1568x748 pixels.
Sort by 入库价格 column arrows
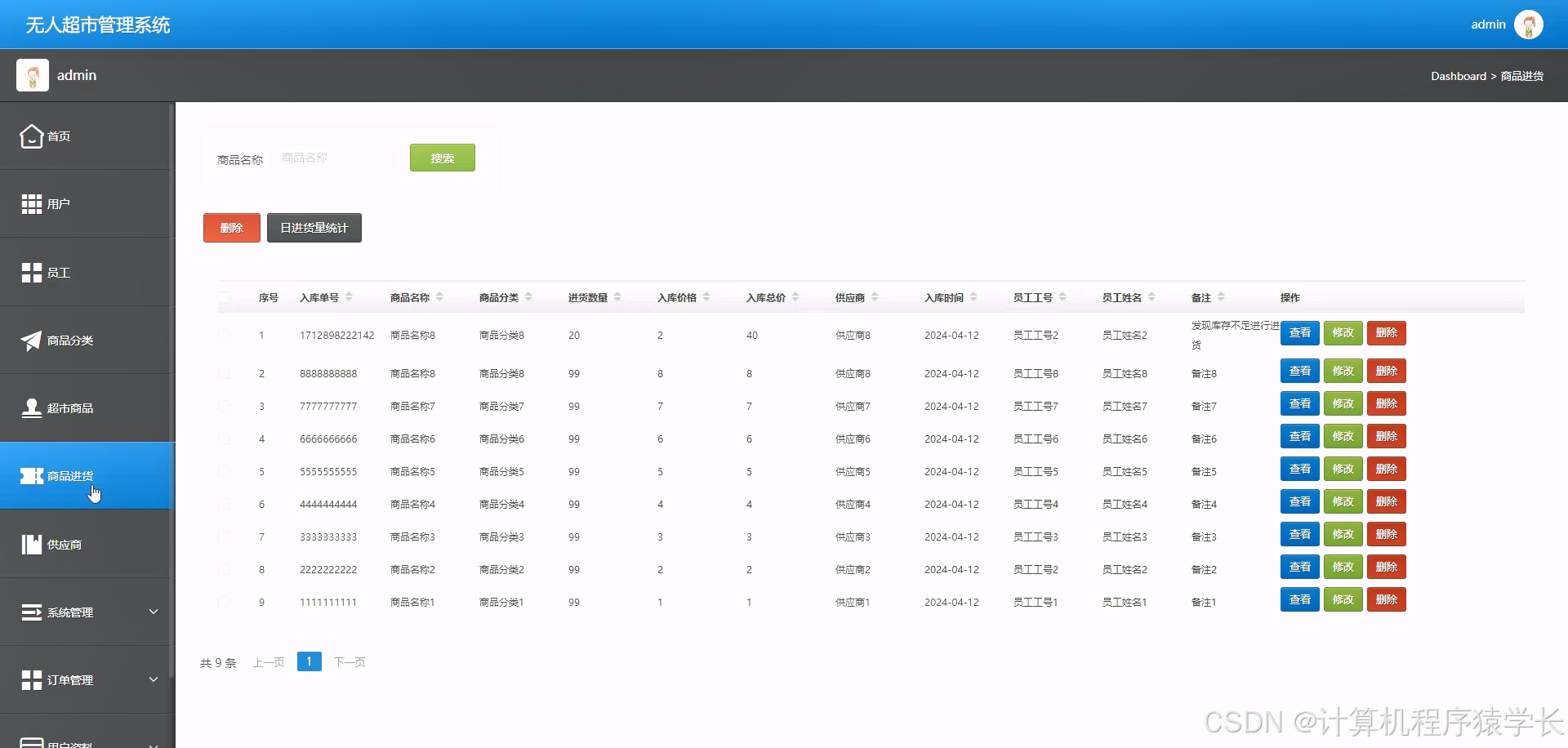(x=706, y=297)
